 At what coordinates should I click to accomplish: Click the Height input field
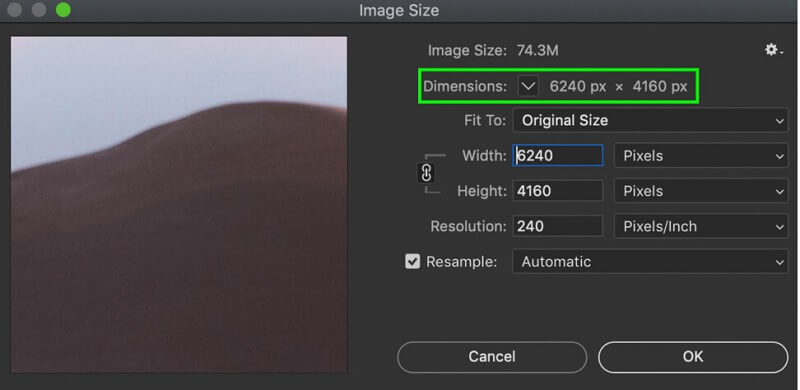[x=558, y=191]
